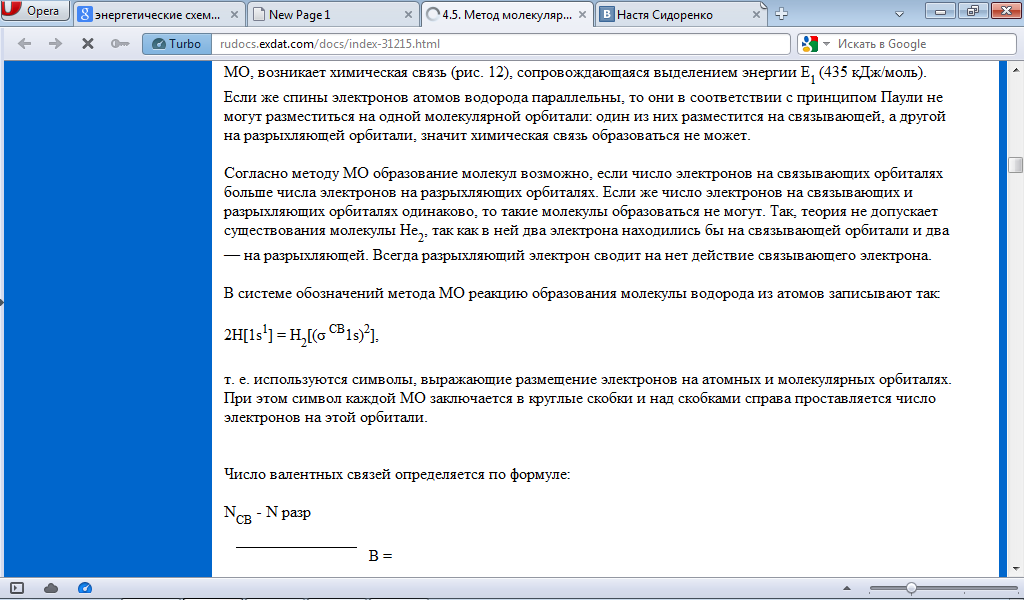Close the New Page 1 tab
The width and height of the screenshot is (1024, 600).
pyautogui.click(x=408, y=14)
